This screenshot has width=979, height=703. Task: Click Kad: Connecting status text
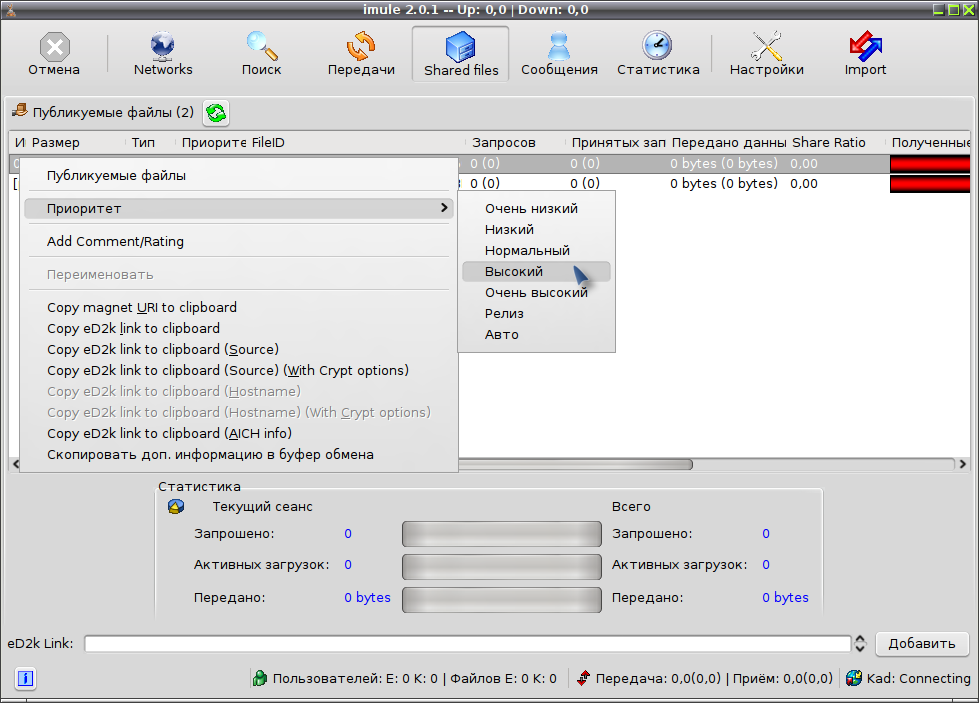[918, 679]
